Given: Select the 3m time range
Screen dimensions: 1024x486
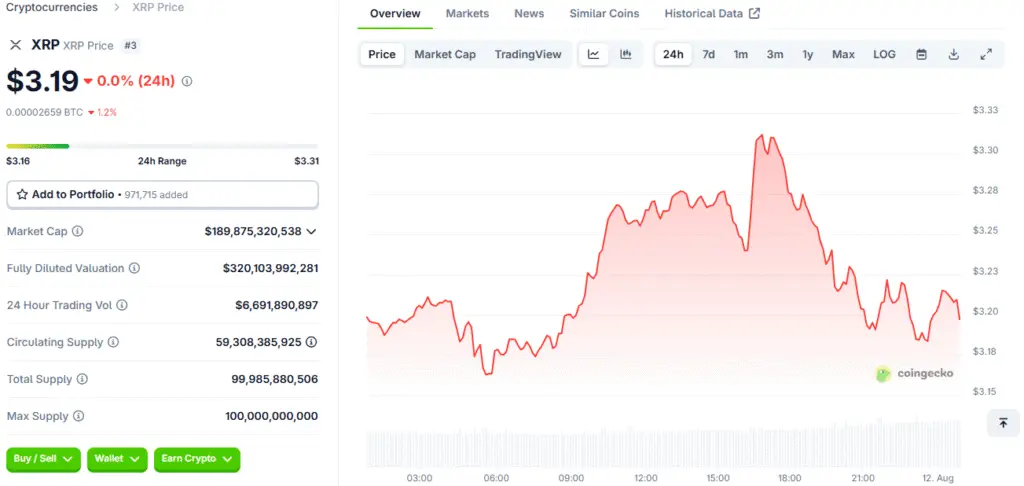Looking at the screenshot, I should (x=775, y=55).
